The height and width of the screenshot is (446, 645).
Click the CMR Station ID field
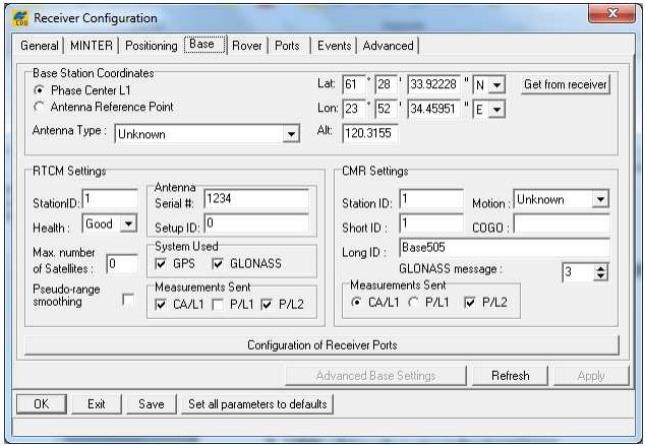[432, 200]
